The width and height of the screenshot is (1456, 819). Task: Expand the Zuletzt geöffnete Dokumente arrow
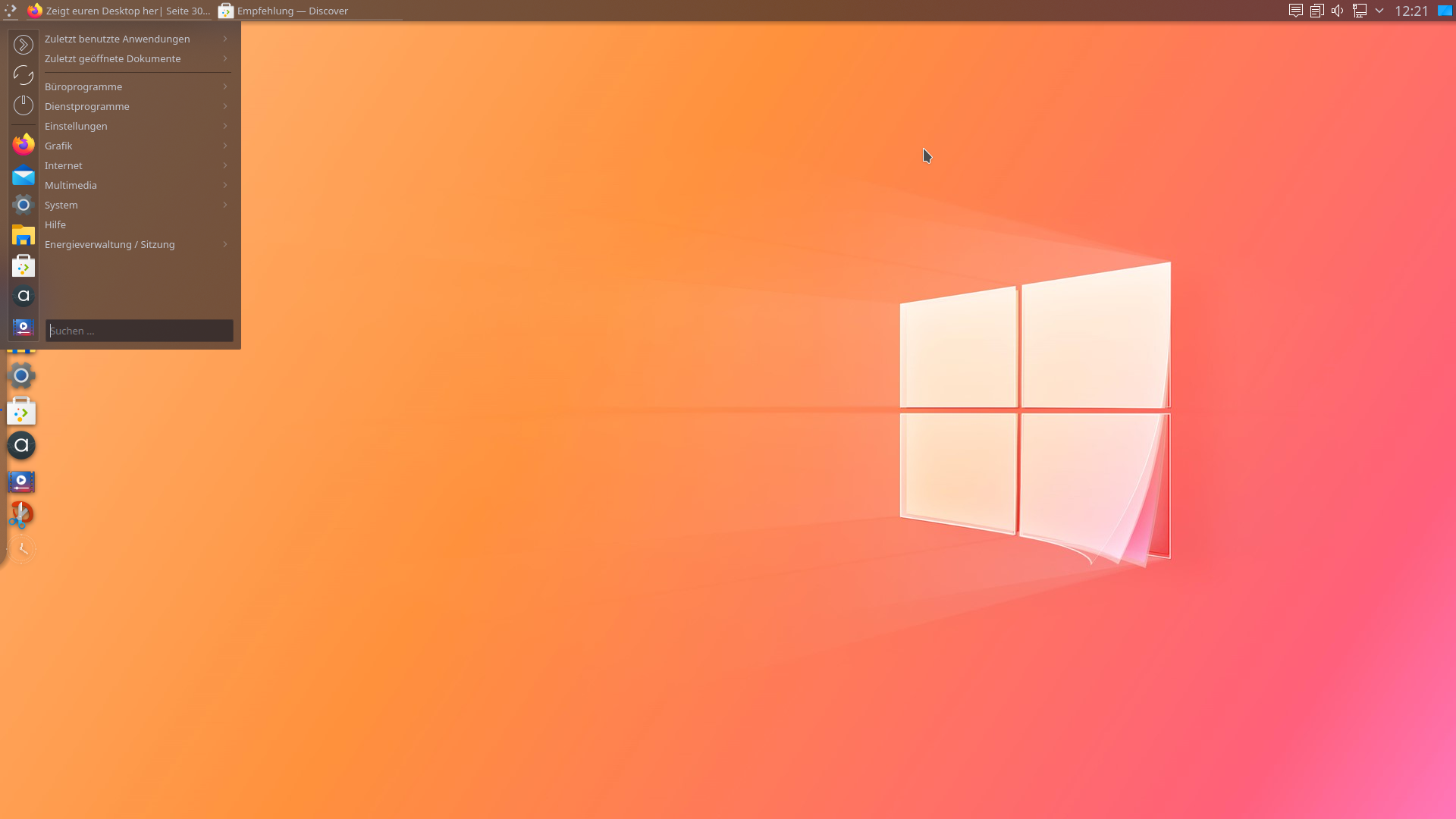[x=225, y=58]
